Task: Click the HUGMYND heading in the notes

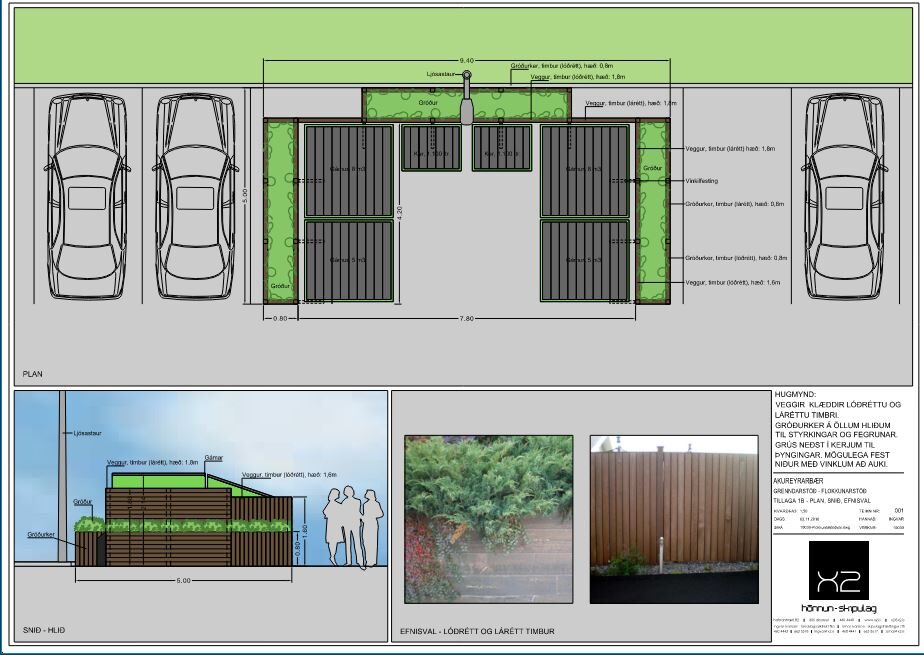Action: 796,396
